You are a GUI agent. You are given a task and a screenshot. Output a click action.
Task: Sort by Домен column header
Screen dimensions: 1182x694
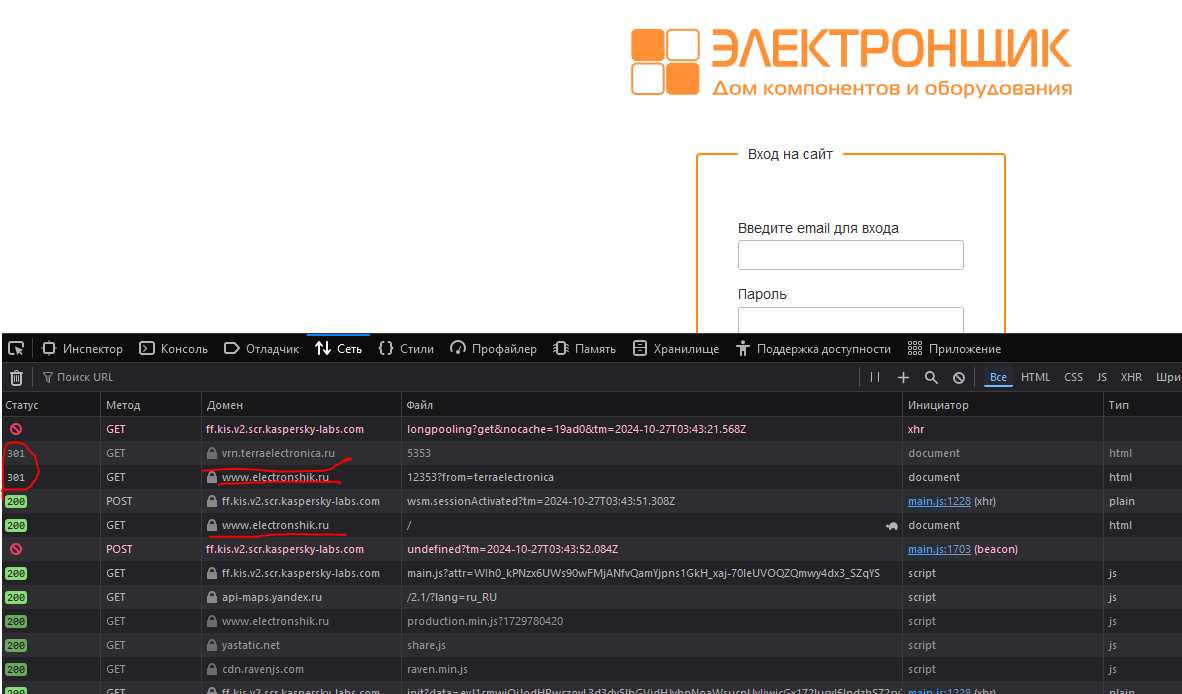coord(302,405)
